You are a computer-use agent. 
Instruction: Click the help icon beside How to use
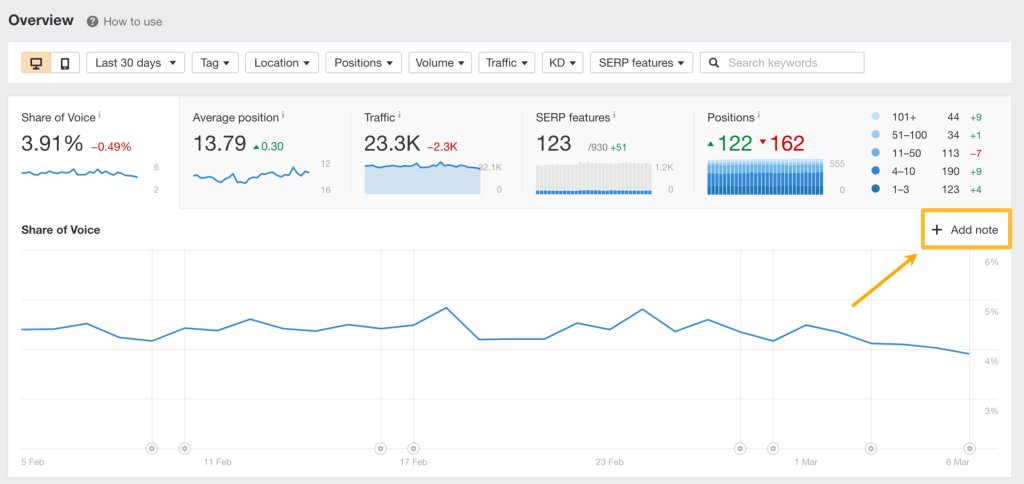click(92, 21)
